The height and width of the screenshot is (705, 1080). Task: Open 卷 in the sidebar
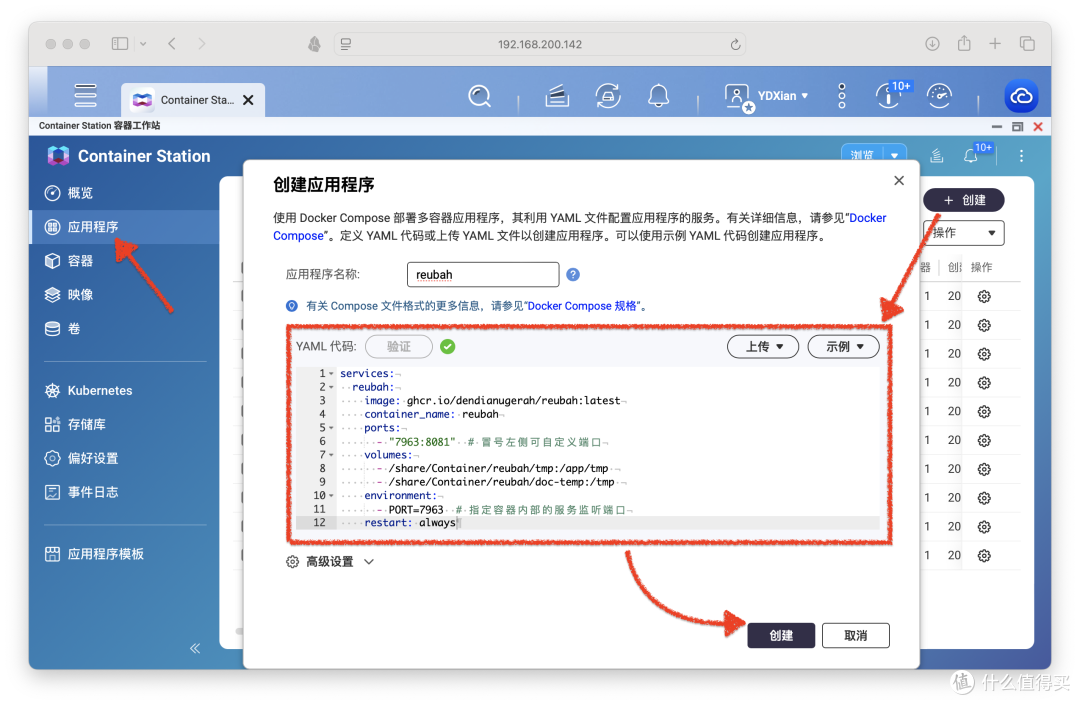click(x=124, y=328)
